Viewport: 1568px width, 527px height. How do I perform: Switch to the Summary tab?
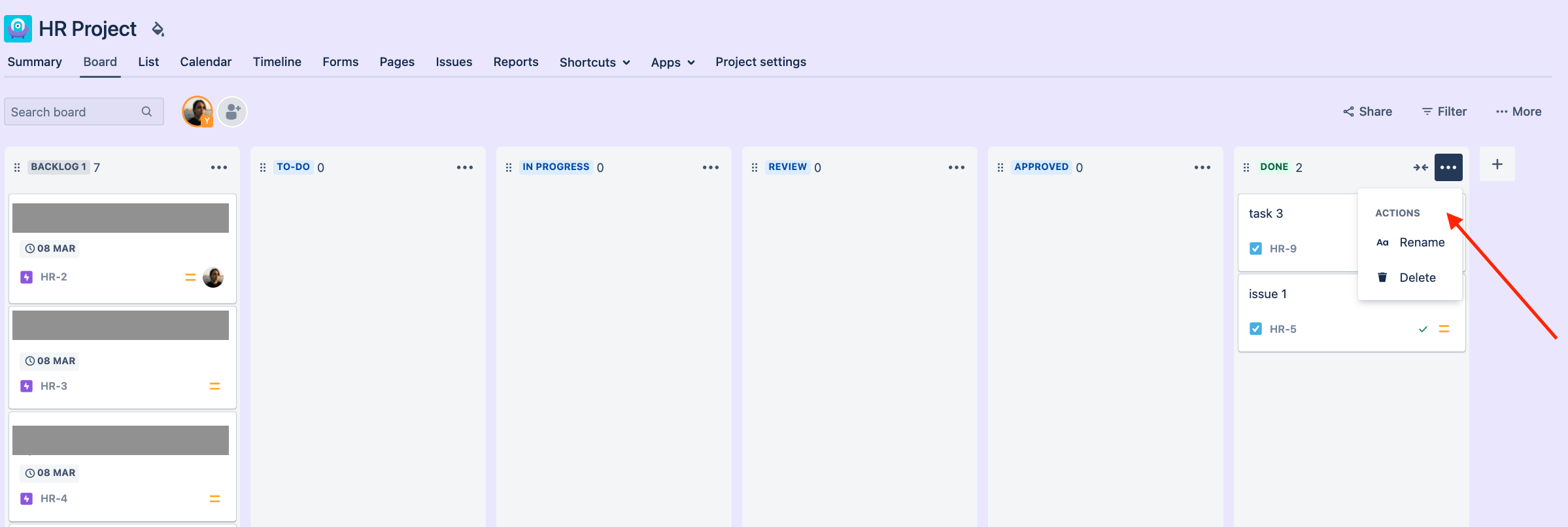pyautogui.click(x=35, y=61)
